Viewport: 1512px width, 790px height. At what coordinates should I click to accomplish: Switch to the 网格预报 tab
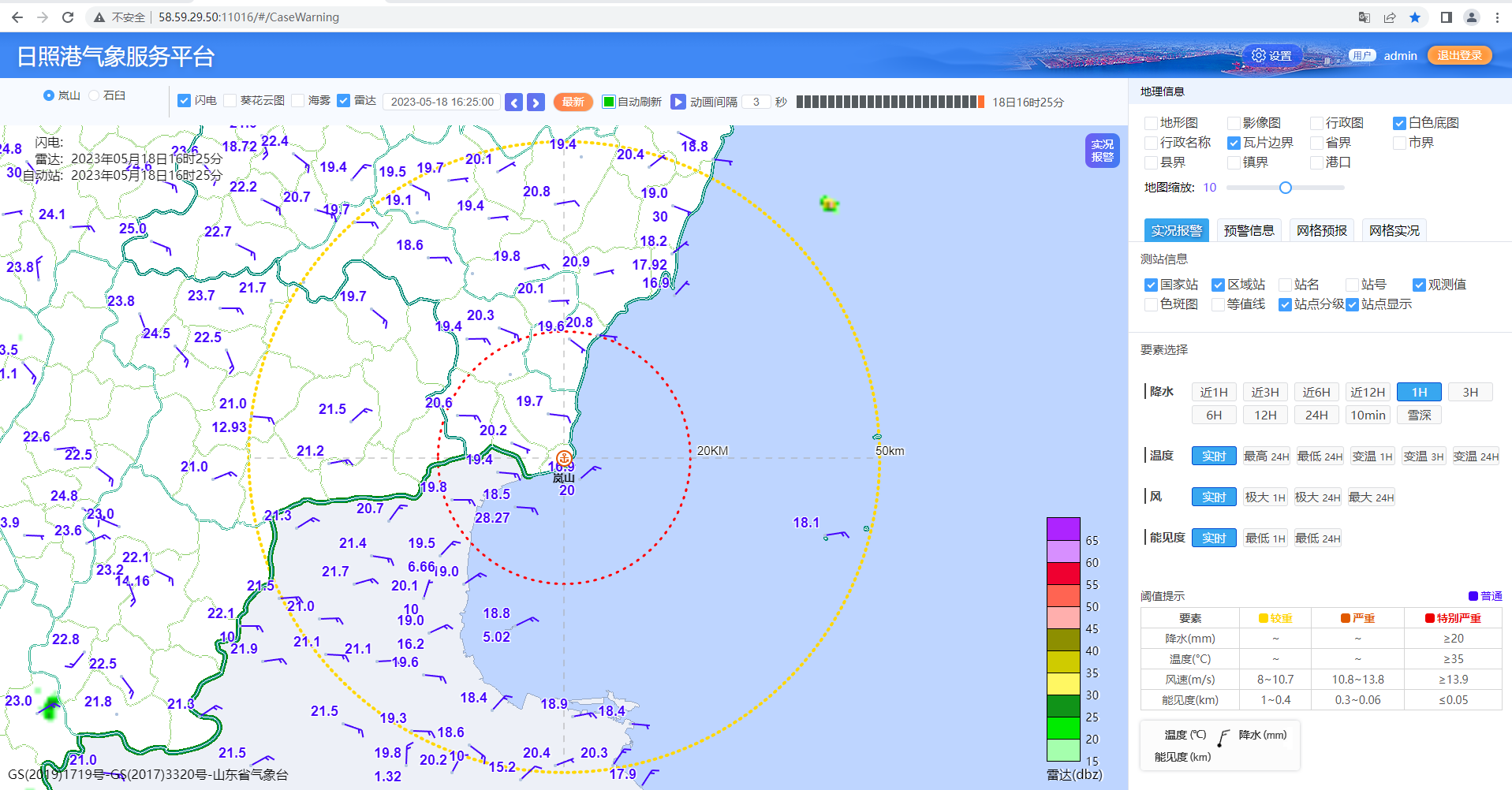[x=1321, y=230]
